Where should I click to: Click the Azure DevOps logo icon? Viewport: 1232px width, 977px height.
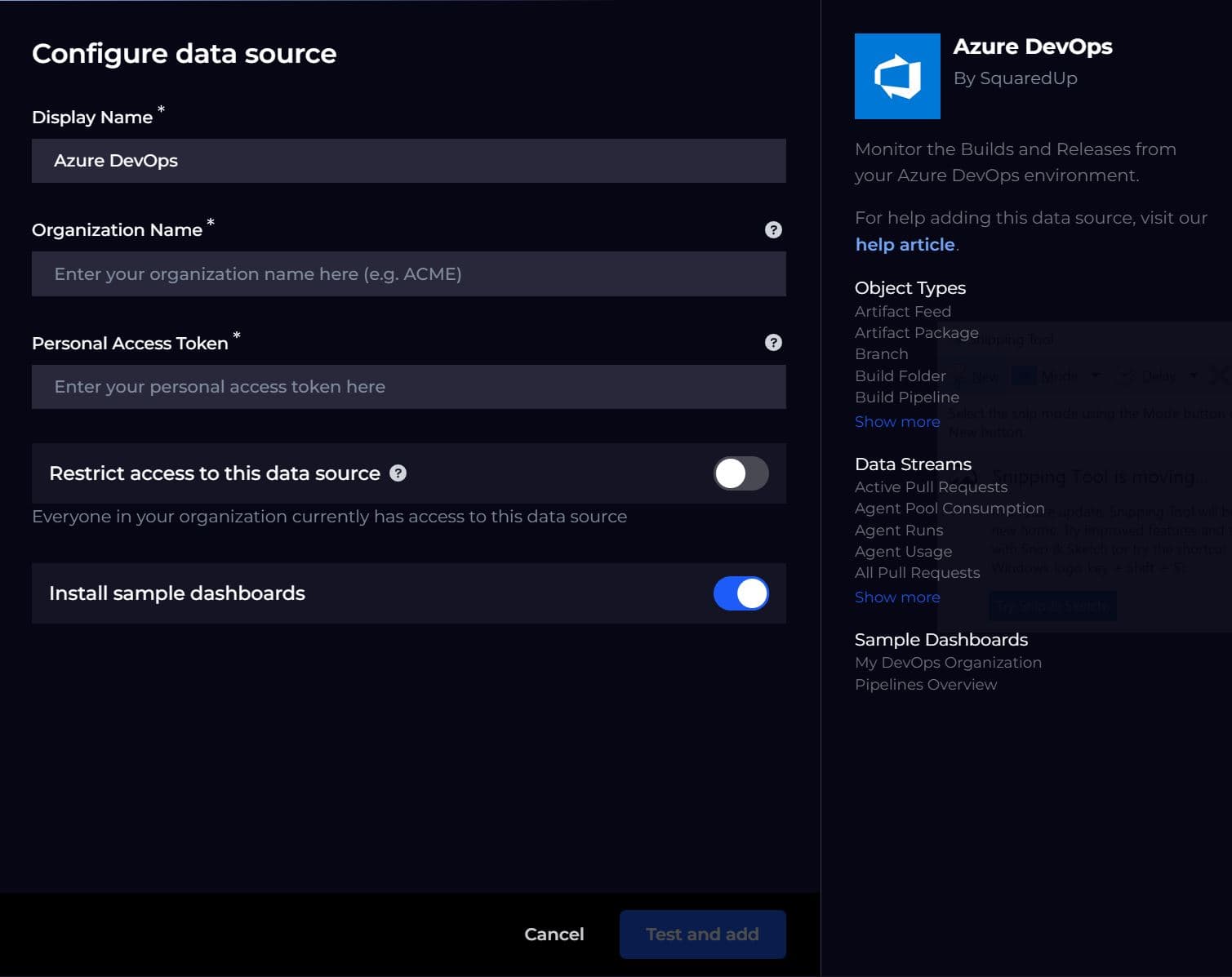tap(896, 76)
